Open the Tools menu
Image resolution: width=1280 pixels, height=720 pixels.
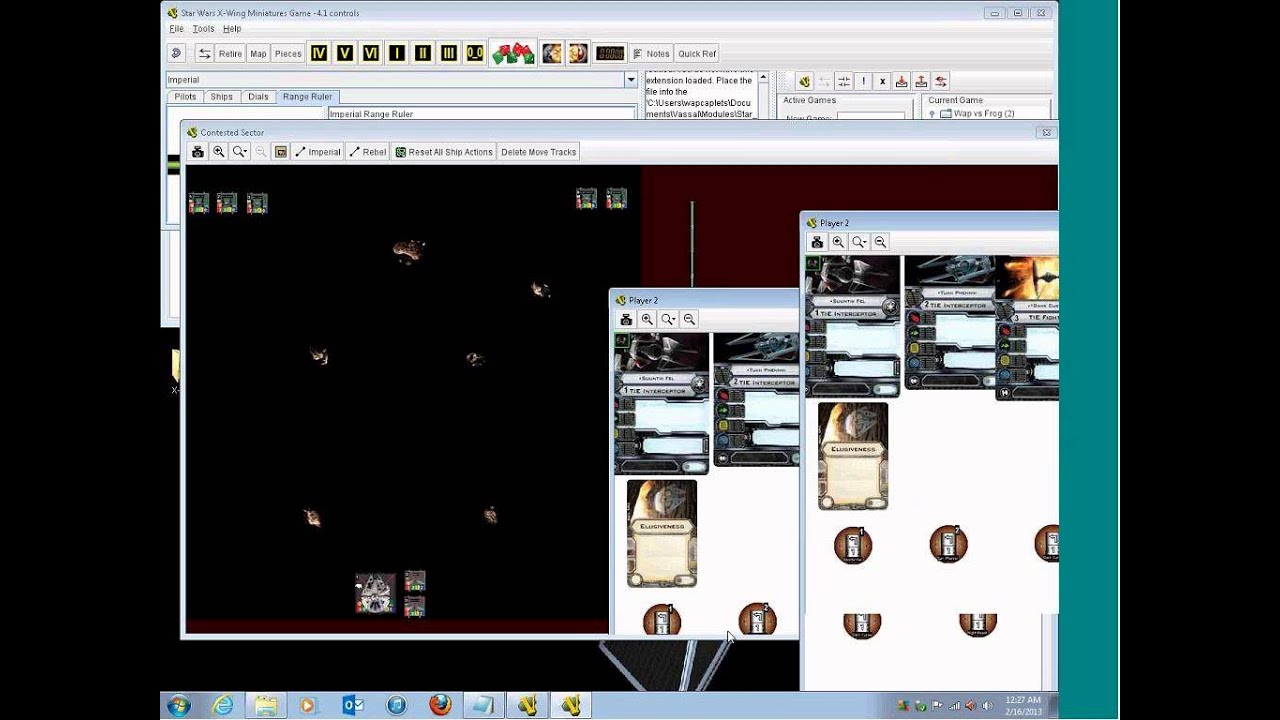tap(203, 29)
